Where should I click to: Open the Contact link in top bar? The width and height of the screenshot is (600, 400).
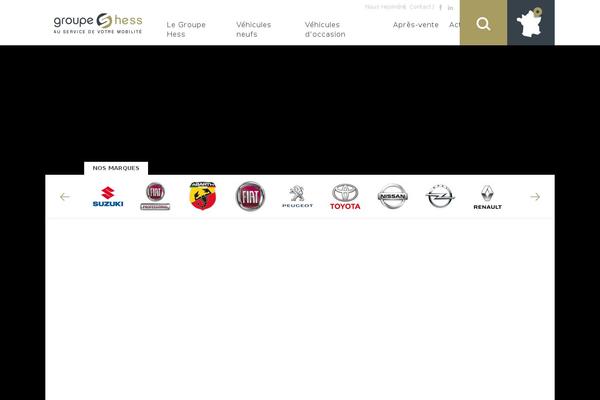(x=422, y=7)
